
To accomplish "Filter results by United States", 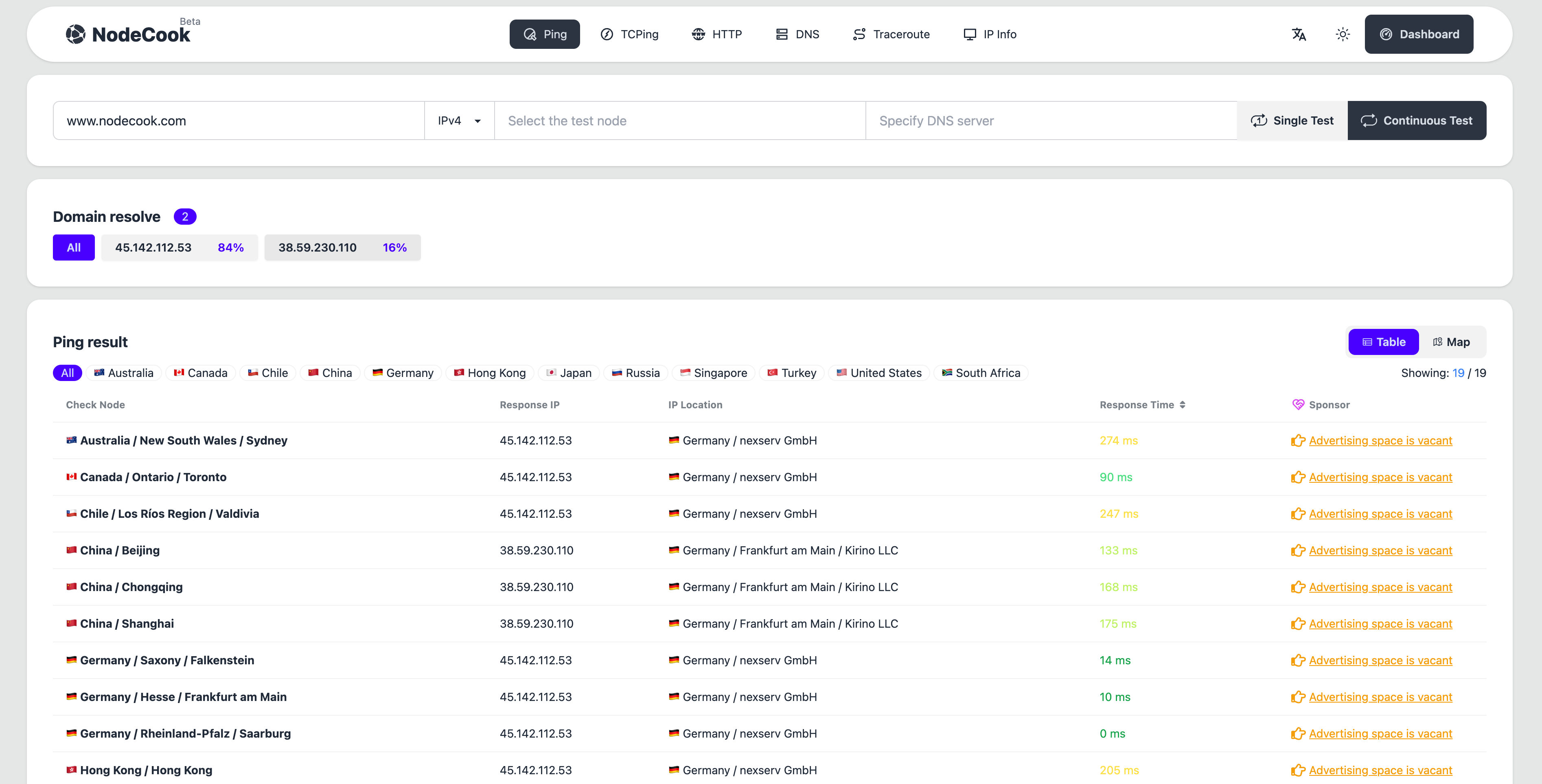I will tap(879, 373).
